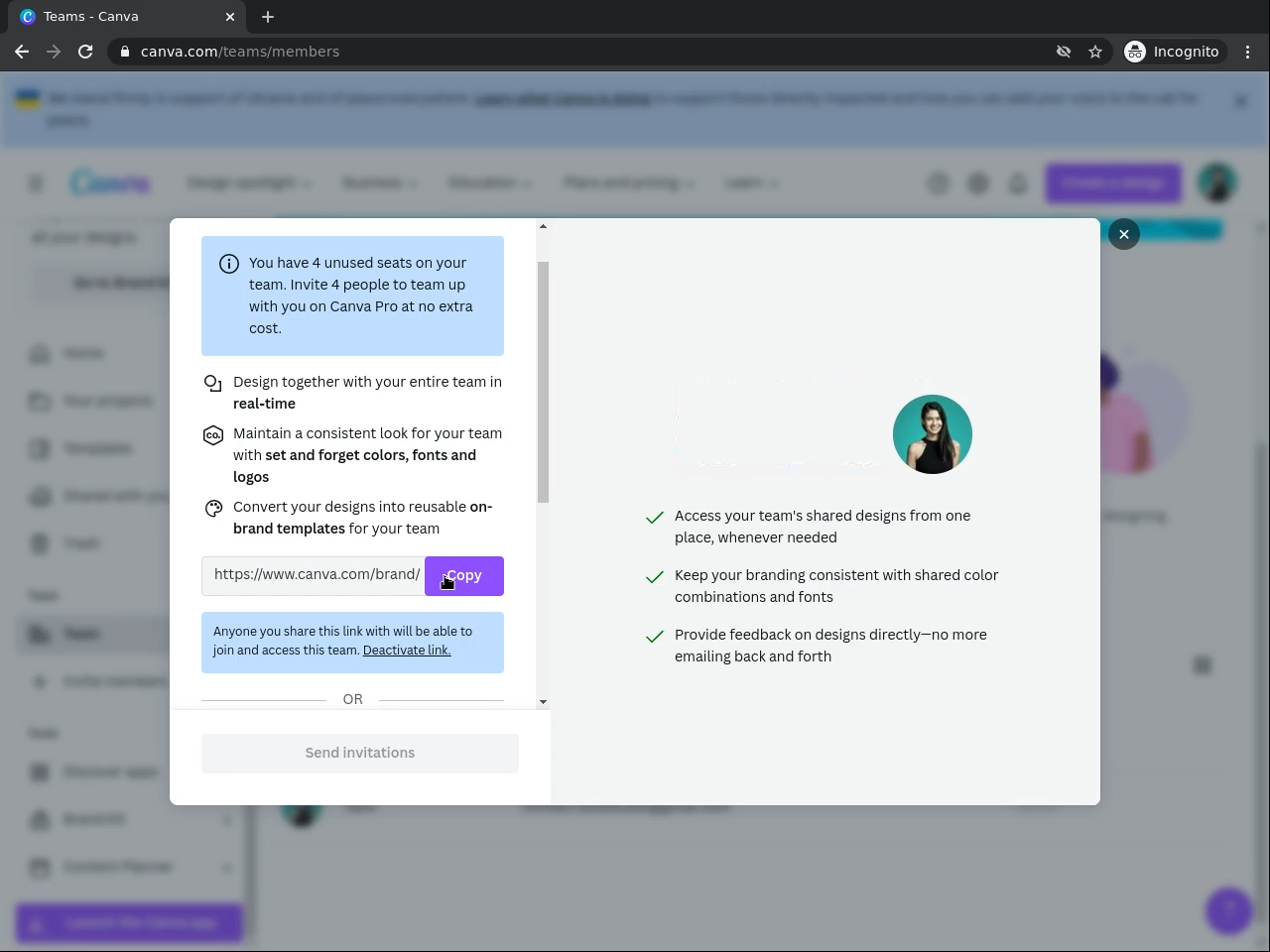Image resolution: width=1270 pixels, height=952 pixels.
Task: Reload the Canva Teams page
Action: point(85,52)
